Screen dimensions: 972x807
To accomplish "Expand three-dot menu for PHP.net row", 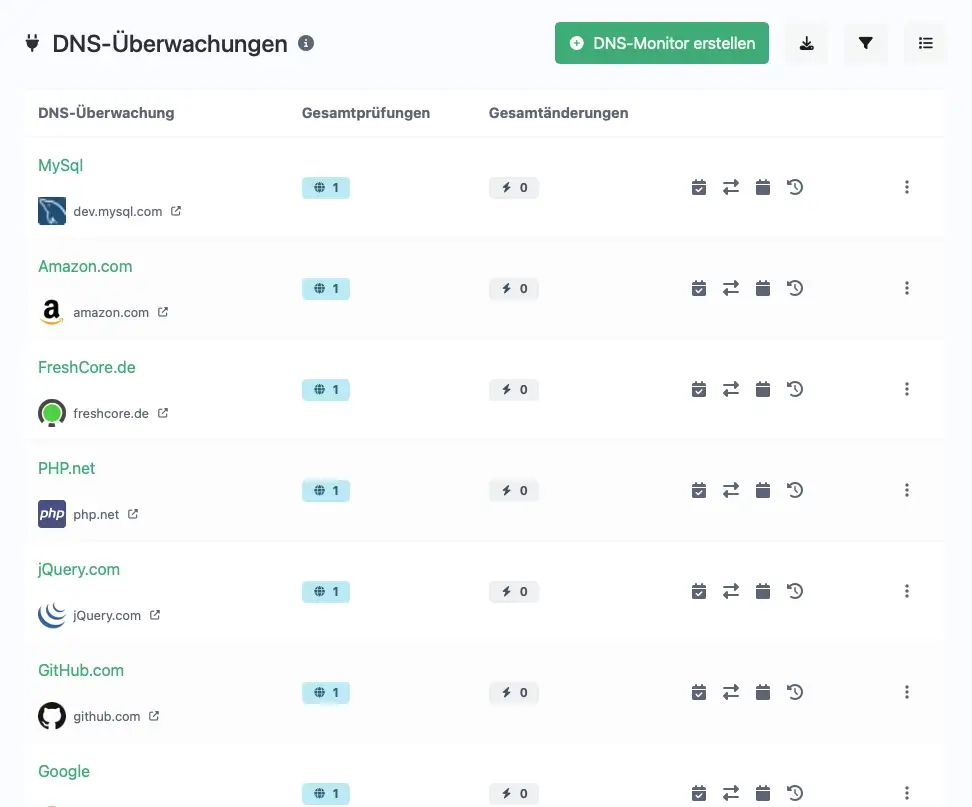I will coord(907,490).
